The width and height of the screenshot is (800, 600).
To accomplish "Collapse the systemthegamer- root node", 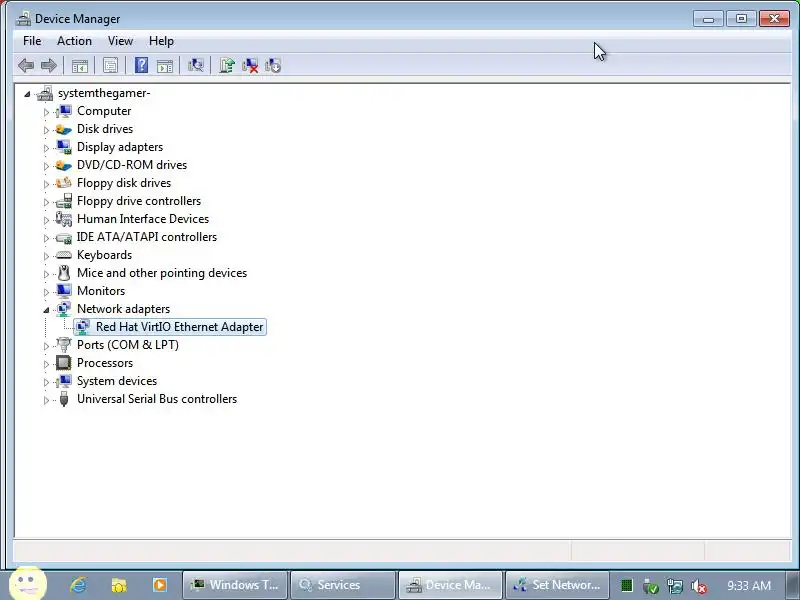I will tap(27, 94).
